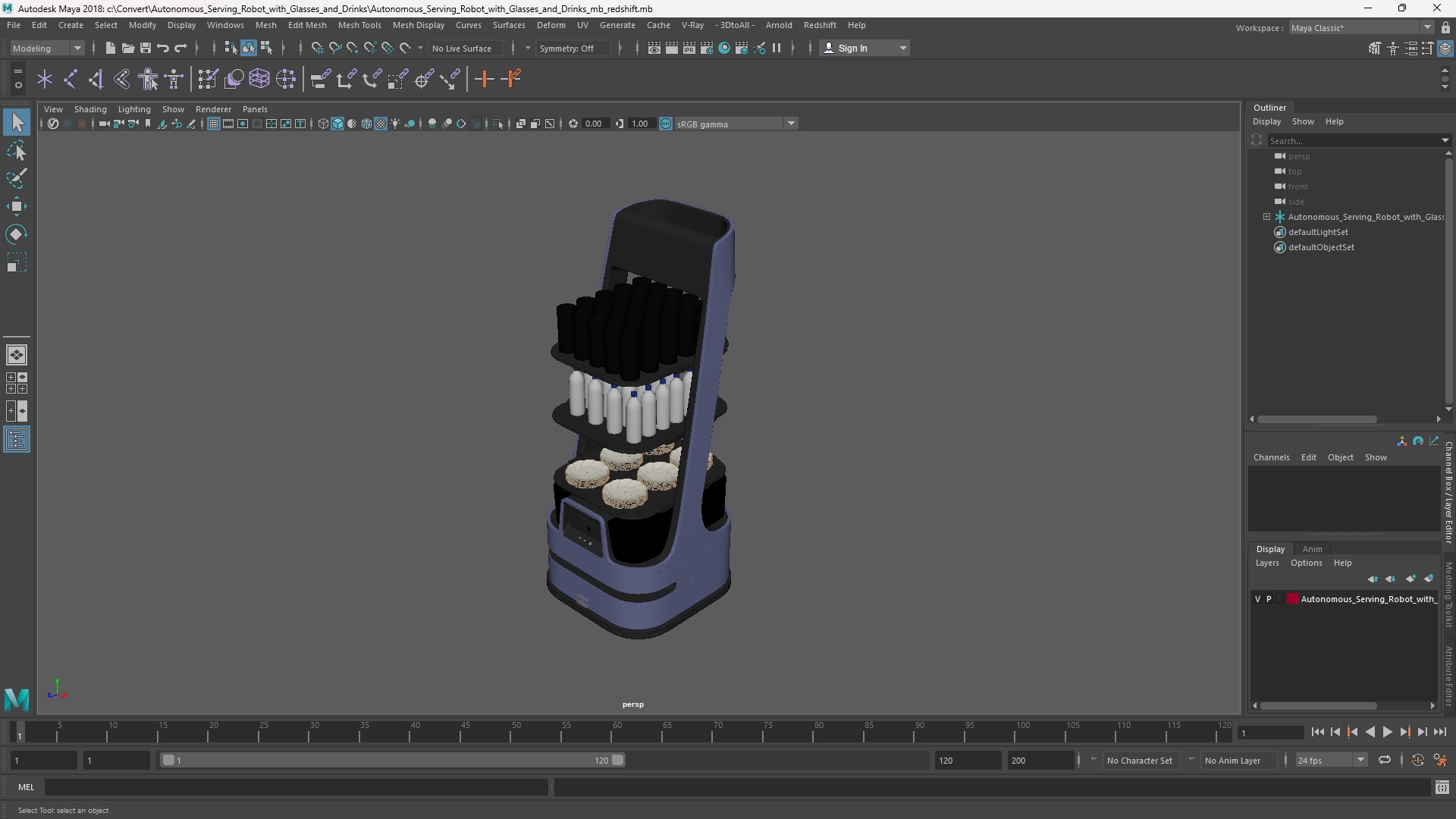Click No Live Surface field

(x=464, y=48)
